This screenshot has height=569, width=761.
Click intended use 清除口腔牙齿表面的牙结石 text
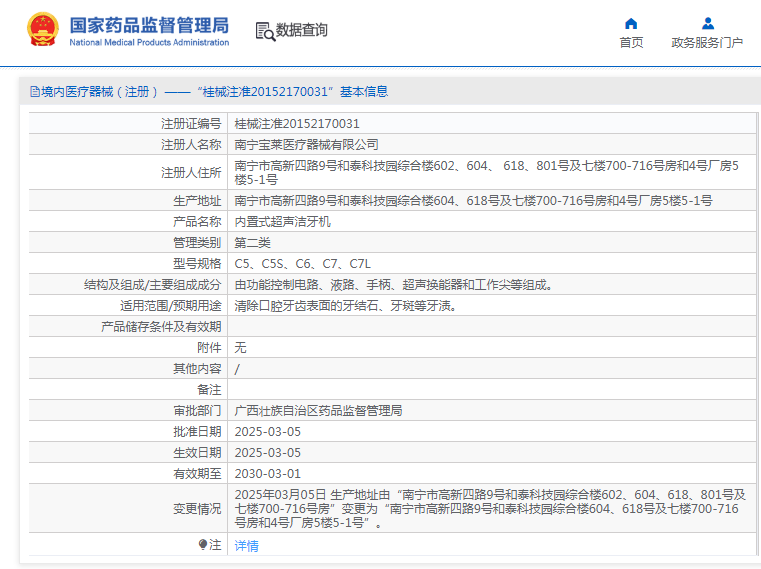[346, 306]
